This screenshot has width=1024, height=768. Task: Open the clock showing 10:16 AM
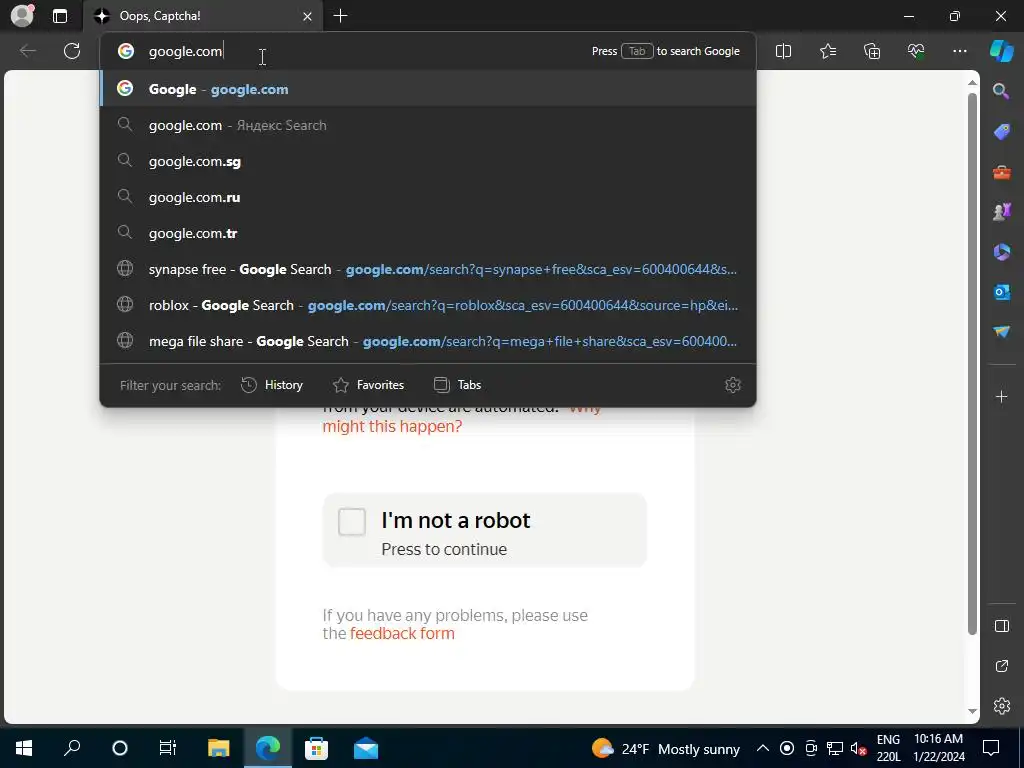click(x=938, y=748)
